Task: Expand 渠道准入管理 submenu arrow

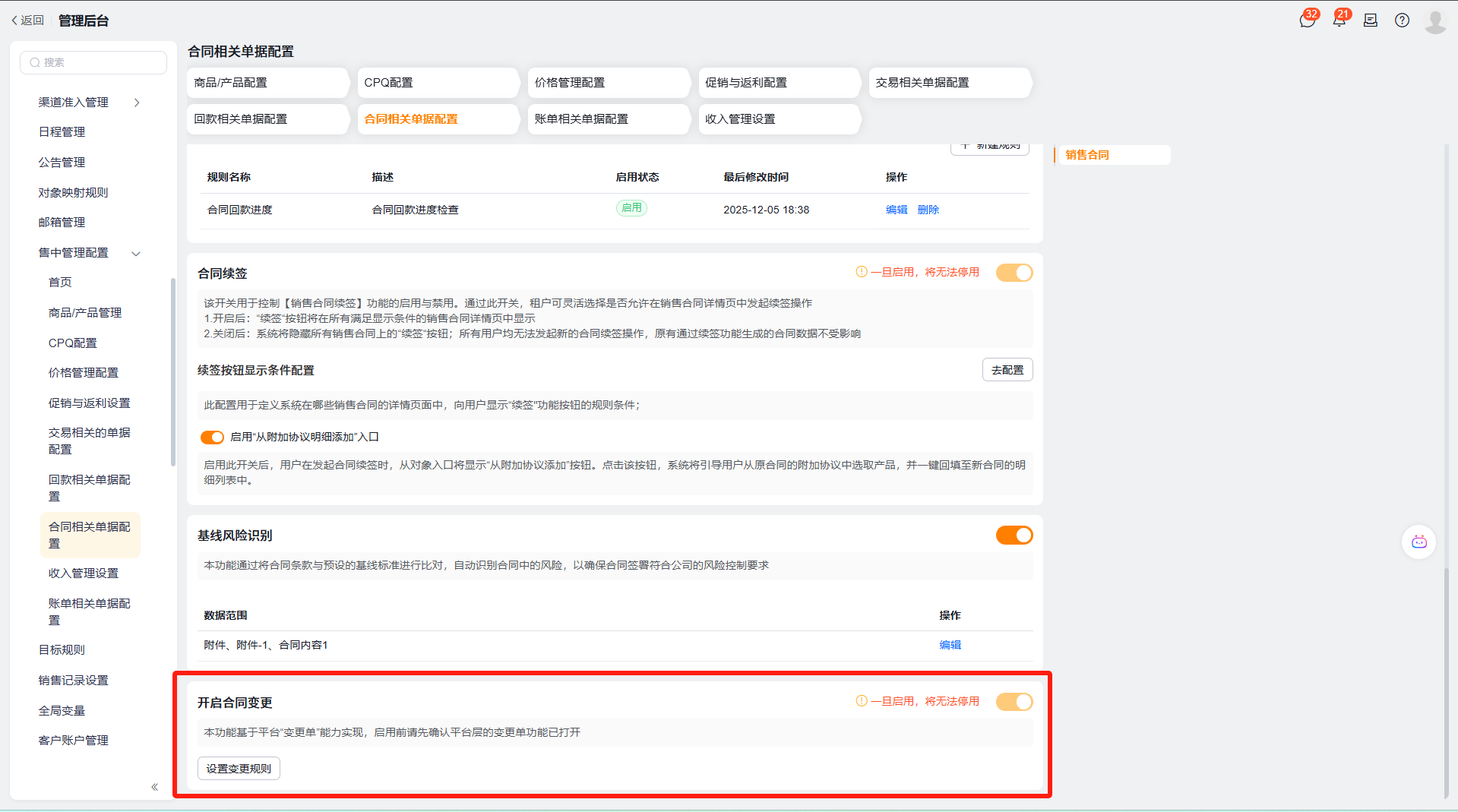Action: pyautogui.click(x=137, y=103)
